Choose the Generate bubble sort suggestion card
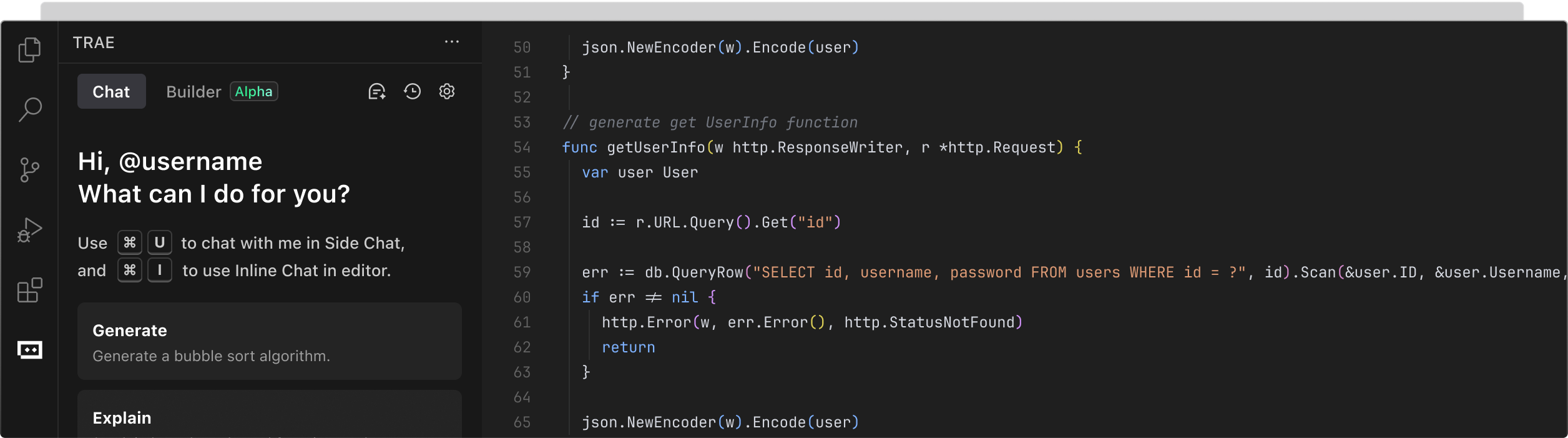Screen dimensions: 1568x438 pos(270,341)
